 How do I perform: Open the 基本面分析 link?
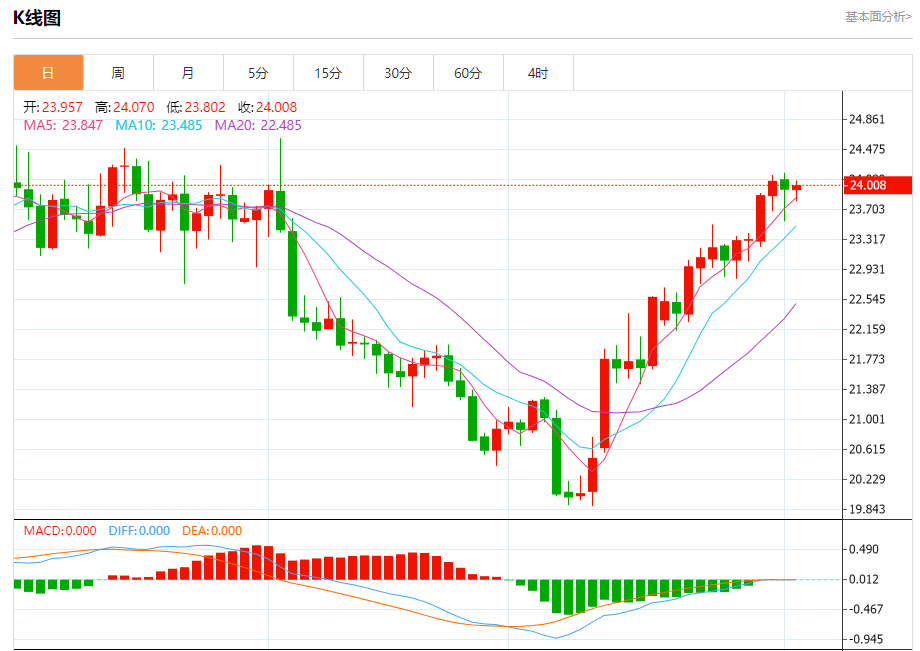[x=878, y=17]
